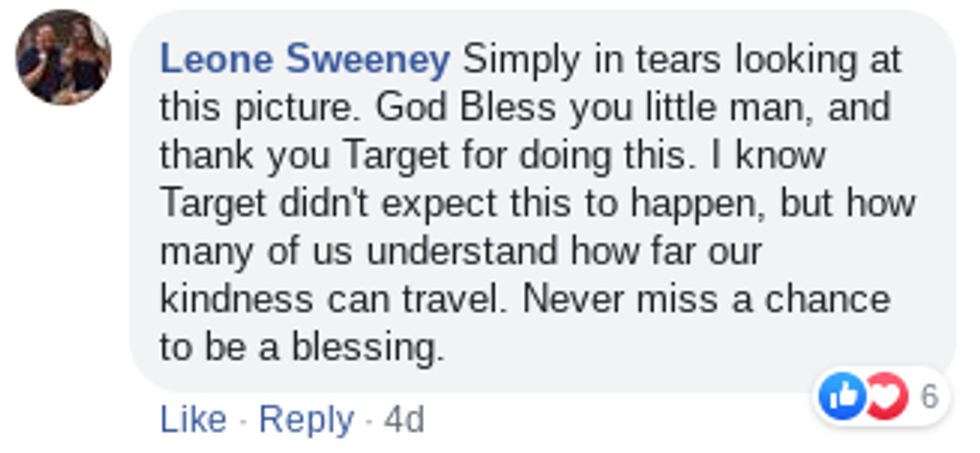
Task: Click the phrase "God Bless you little man"
Action: click(x=480, y=108)
